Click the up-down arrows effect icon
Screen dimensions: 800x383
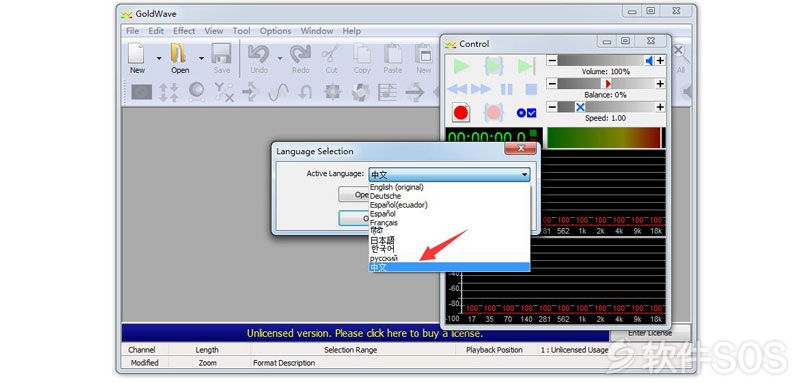tap(168, 92)
